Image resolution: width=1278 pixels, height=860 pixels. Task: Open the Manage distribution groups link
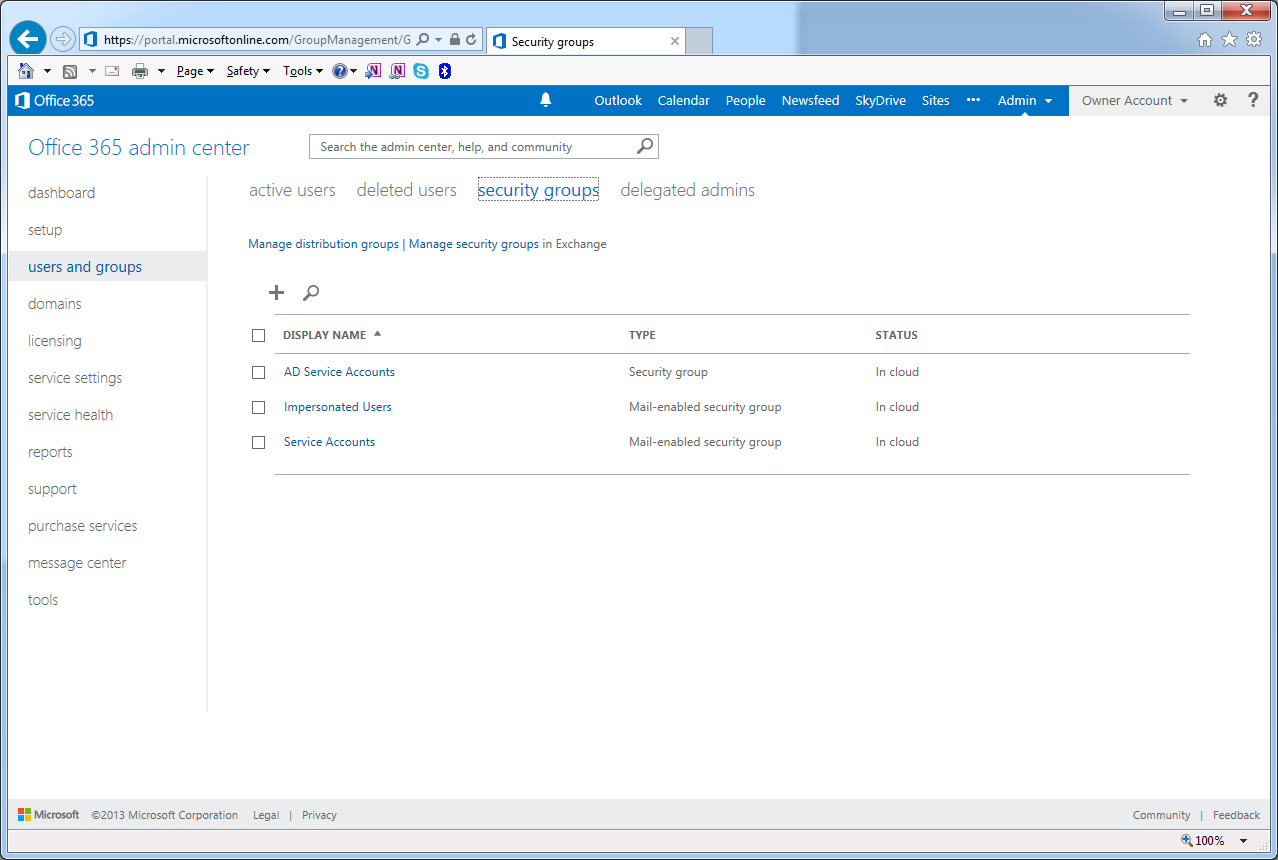(323, 244)
